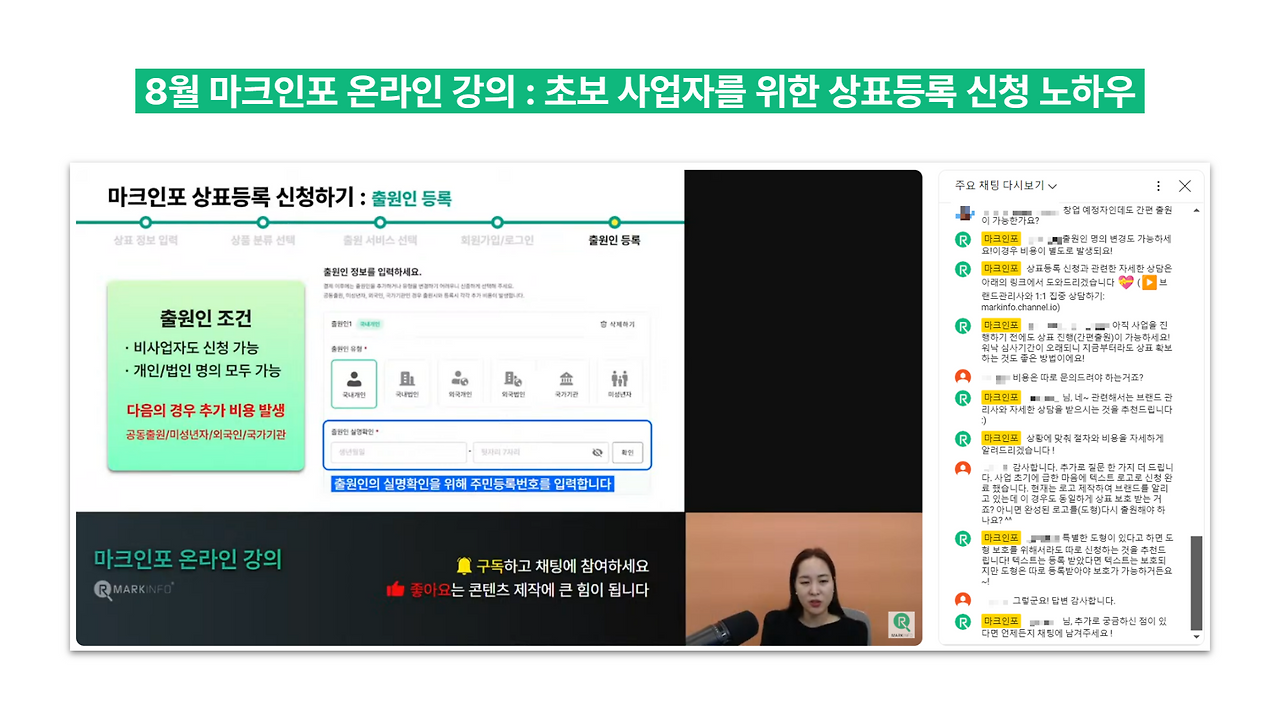Click the '출원인 조건' card heading
The height and width of the screenshot is (720, 1280).
(206, 319)
